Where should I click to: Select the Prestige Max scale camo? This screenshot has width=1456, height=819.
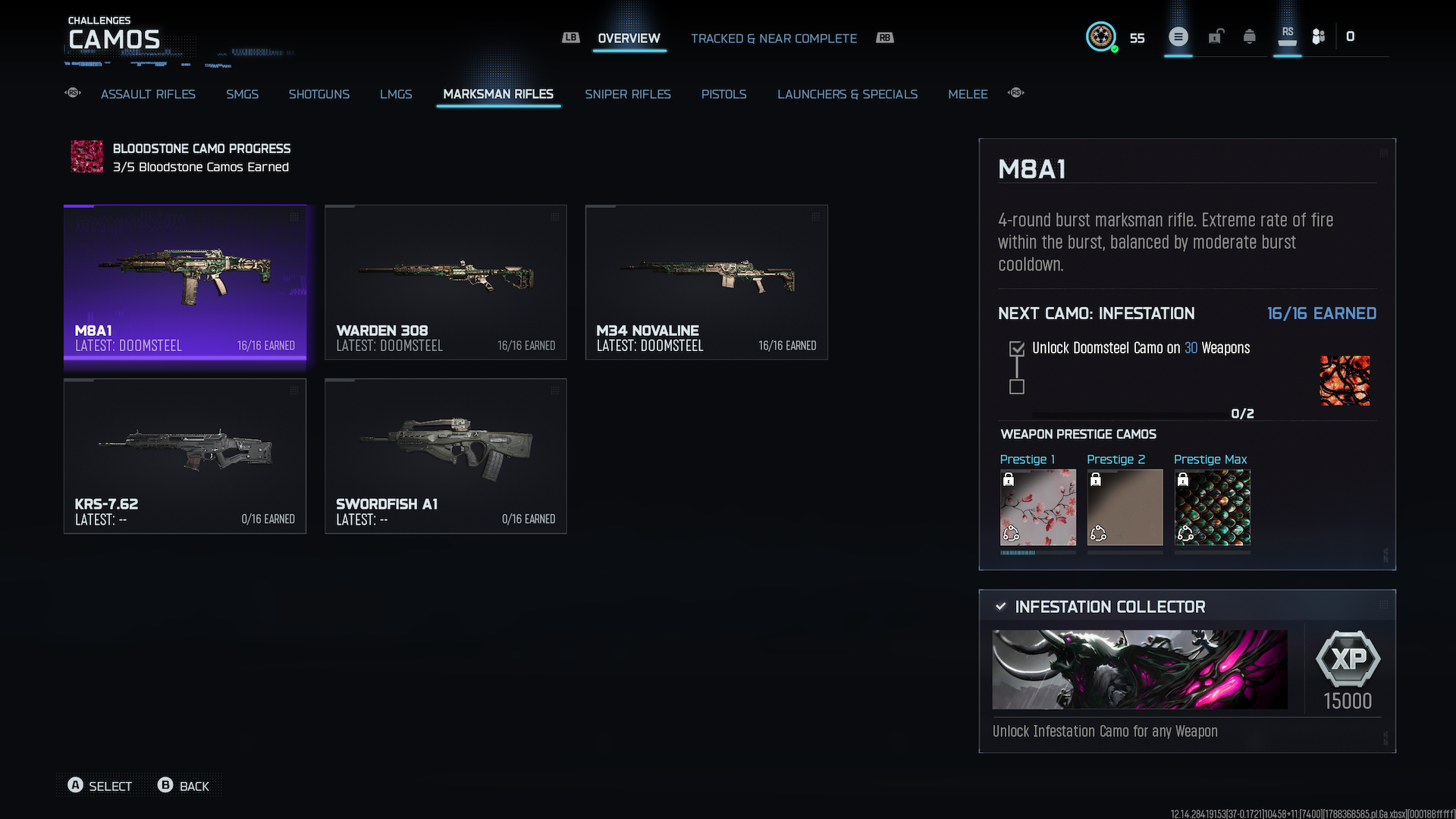1212,507
